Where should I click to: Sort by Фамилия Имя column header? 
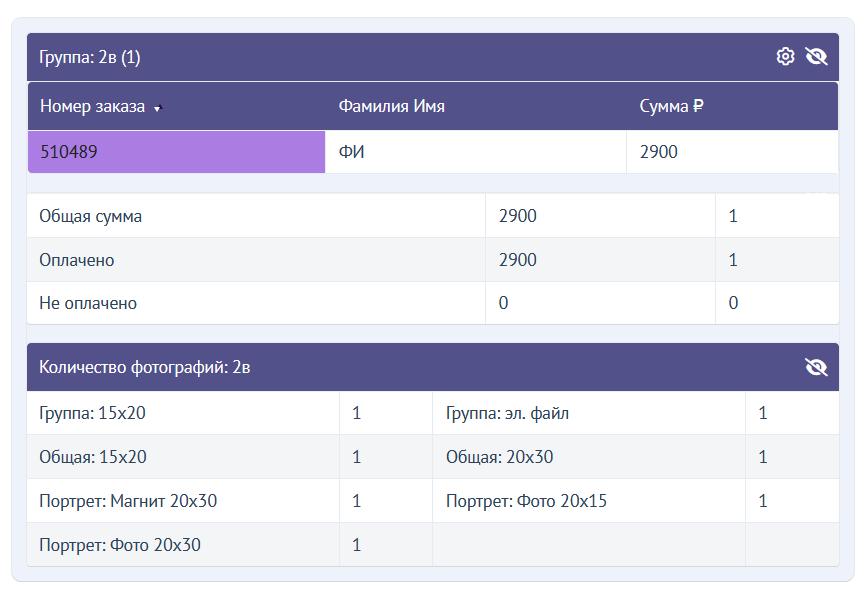click(391, 106)
